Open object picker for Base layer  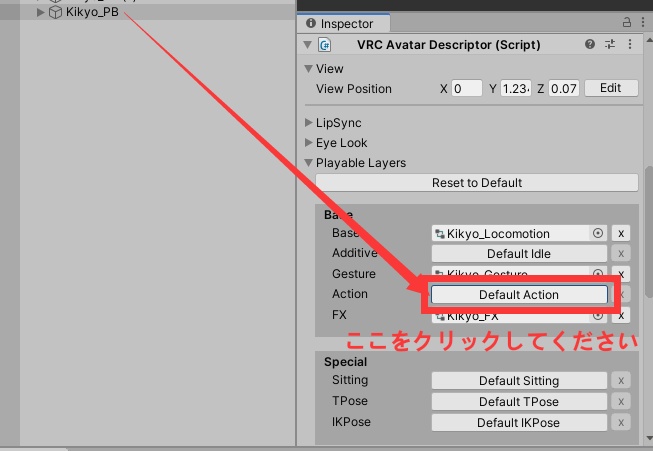[x=598, y=233]
